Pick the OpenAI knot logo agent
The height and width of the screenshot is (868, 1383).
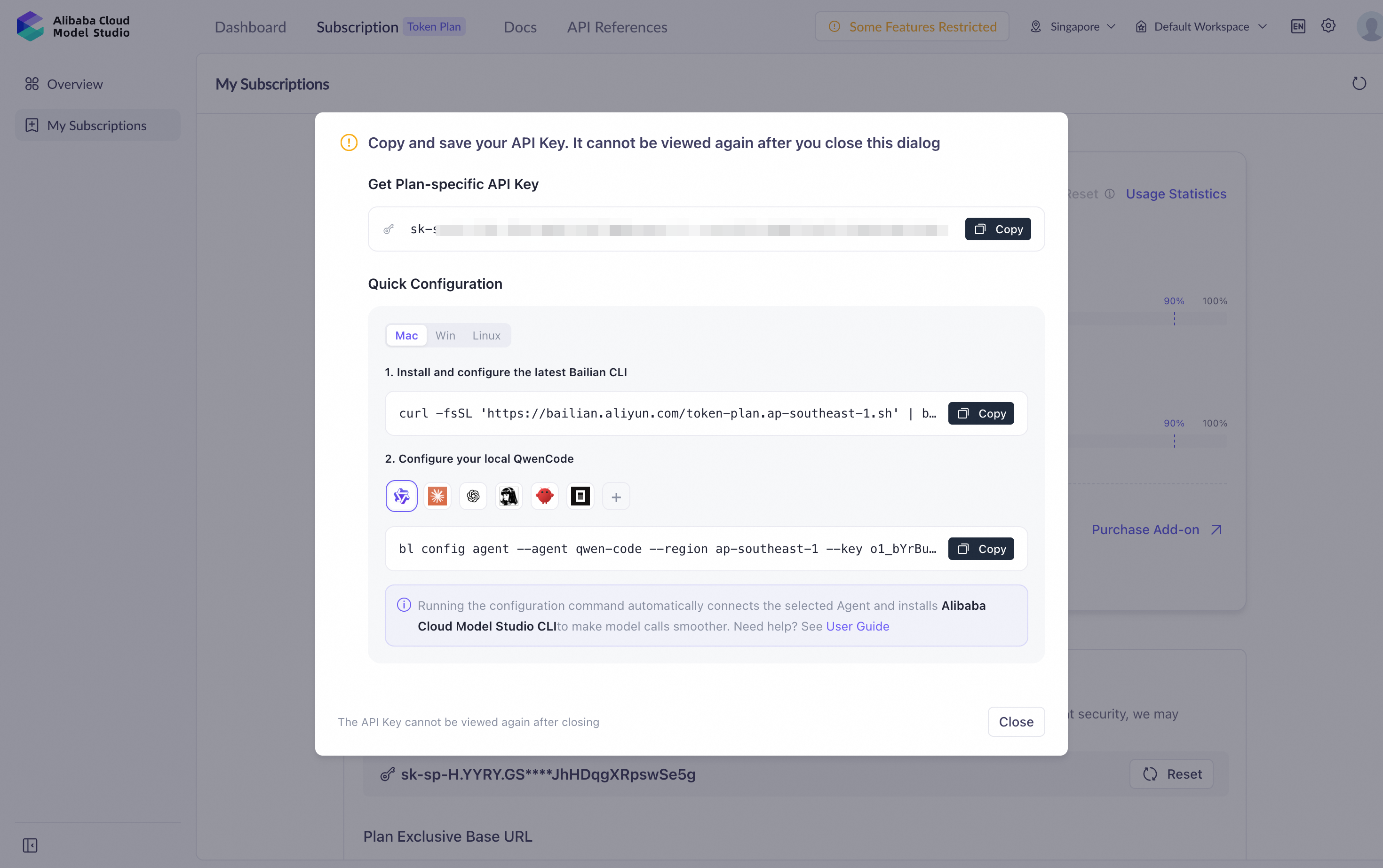(473, 496)
